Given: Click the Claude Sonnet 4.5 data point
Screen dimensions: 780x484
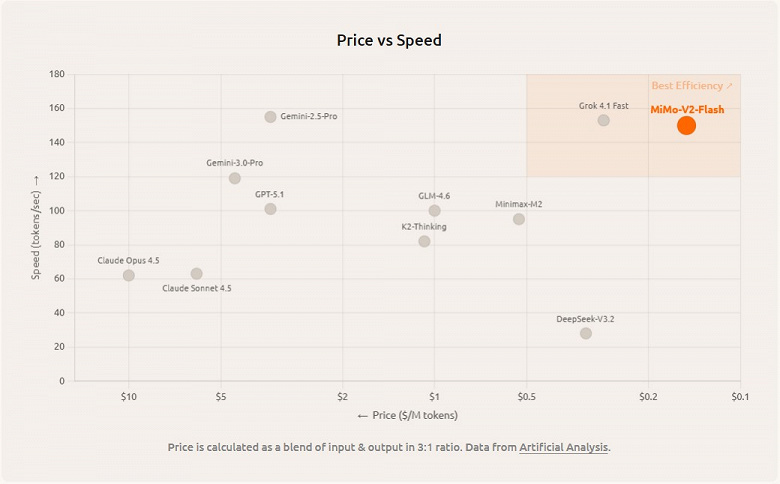Looking at the screenshot, I should pos(197,273).
